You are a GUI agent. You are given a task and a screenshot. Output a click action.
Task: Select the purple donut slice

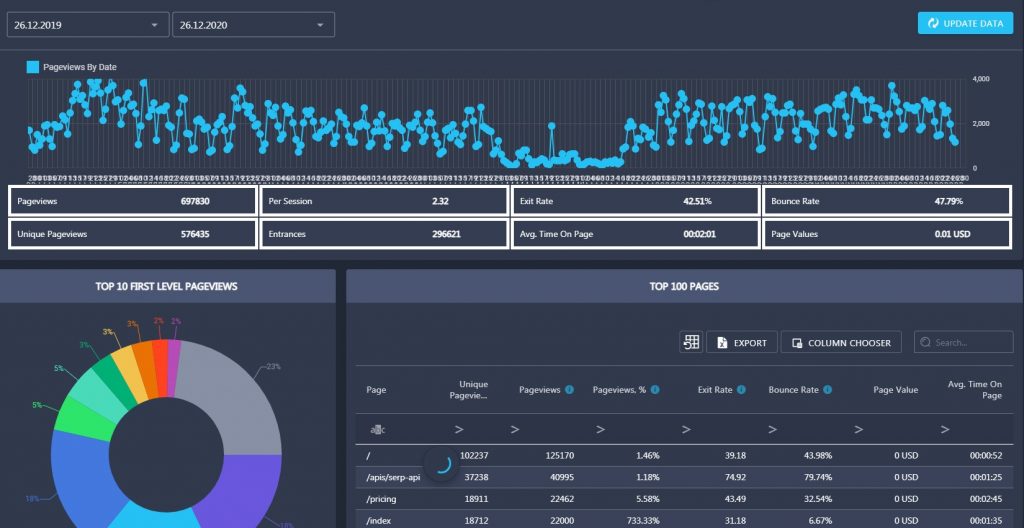(246, 486)
